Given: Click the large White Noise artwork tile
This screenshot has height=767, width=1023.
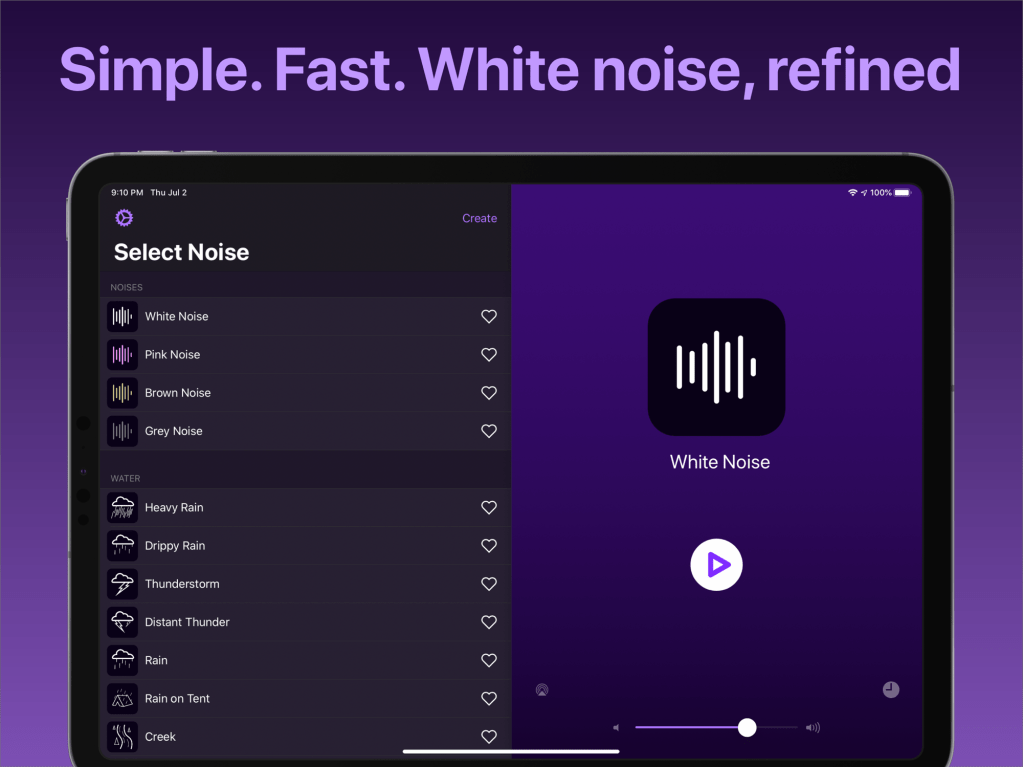Looking at the screenshot, I should click(716, 366).
